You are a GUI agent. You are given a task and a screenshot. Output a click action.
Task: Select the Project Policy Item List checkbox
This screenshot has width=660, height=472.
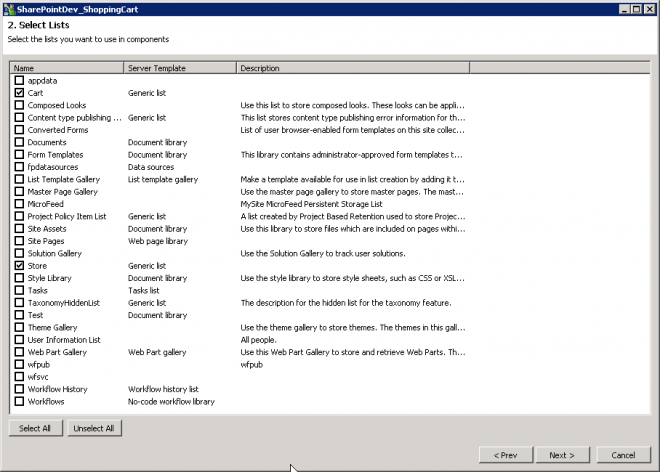[19, 216]
